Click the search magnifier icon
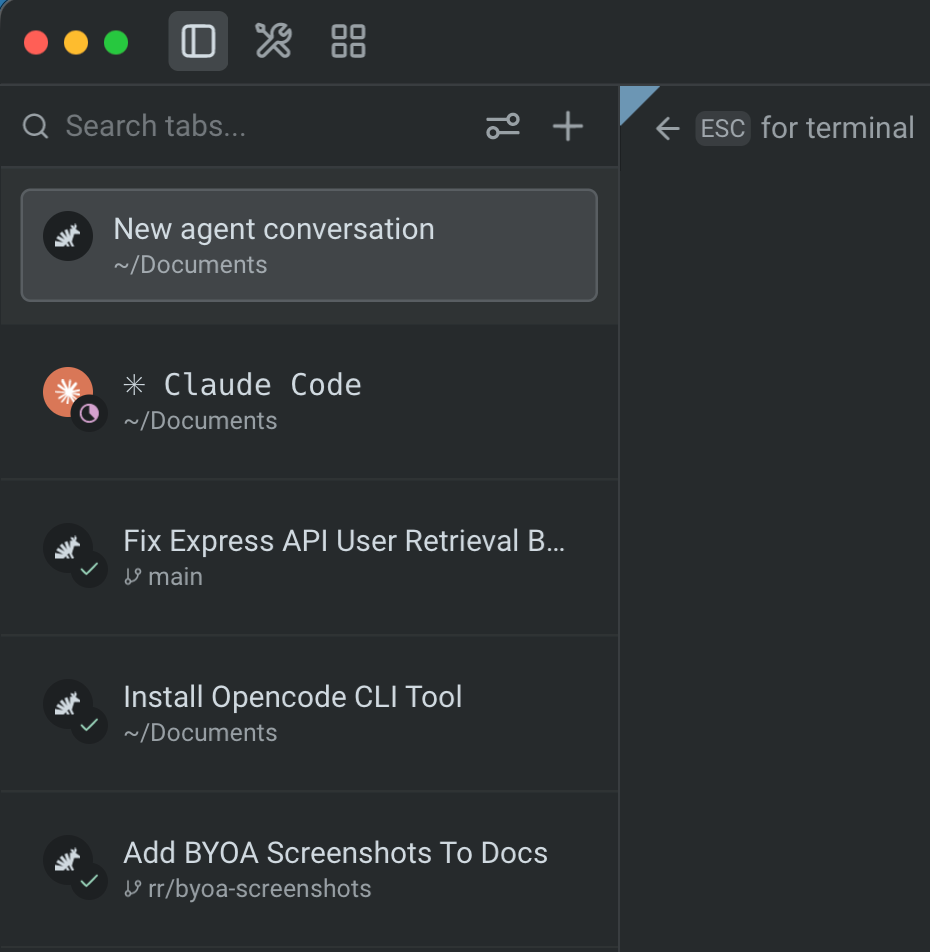The width and height of the screenshot is (930, 952). (x=35, y=126)
